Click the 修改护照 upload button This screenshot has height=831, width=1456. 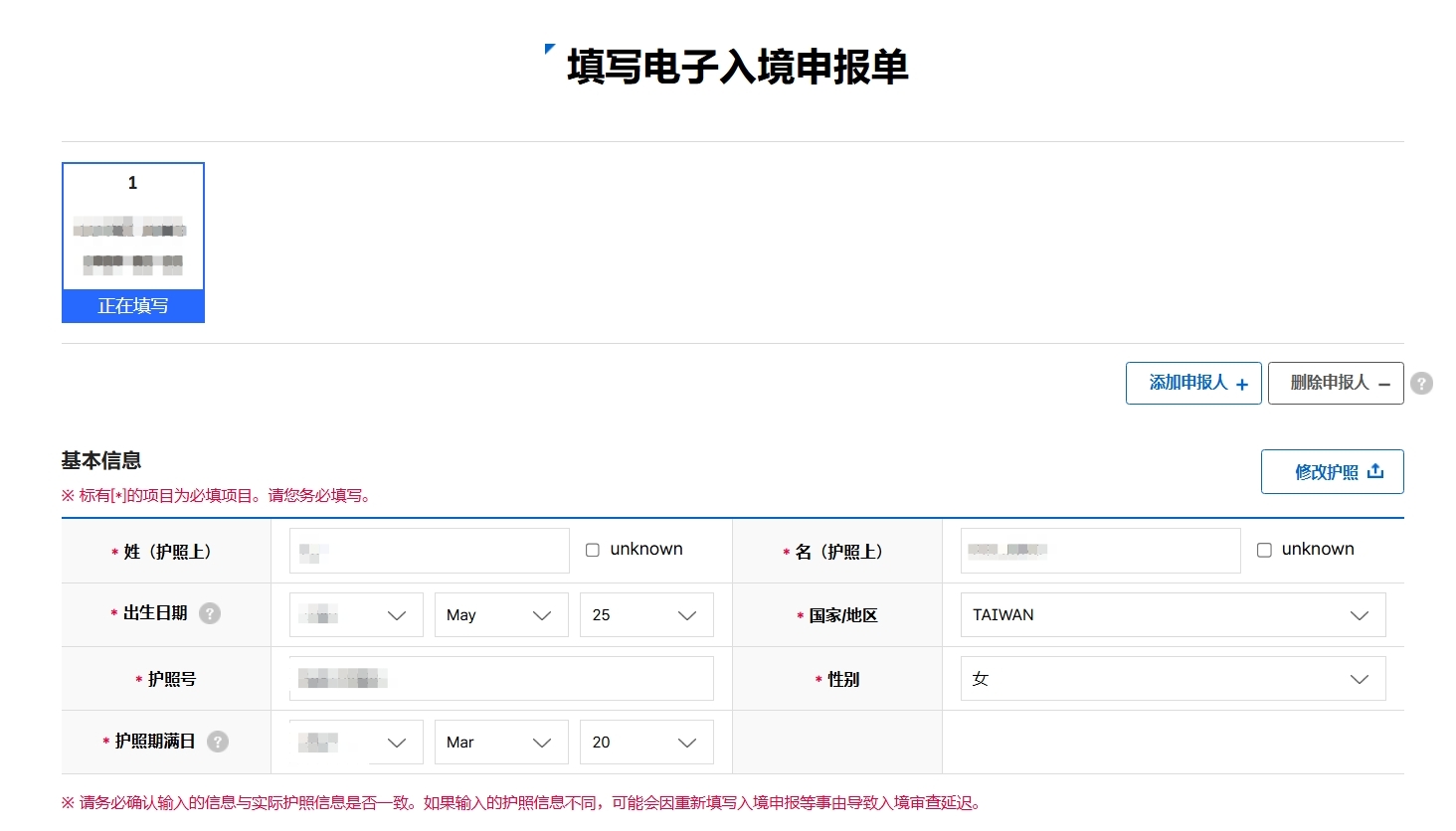(x=1333, y=472)
